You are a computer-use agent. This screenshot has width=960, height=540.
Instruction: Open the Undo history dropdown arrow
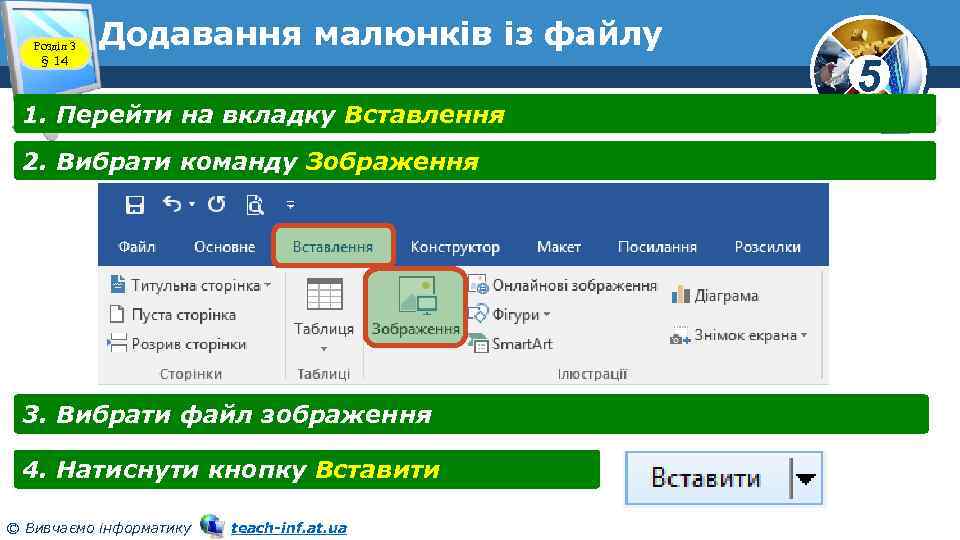(192, 204)
